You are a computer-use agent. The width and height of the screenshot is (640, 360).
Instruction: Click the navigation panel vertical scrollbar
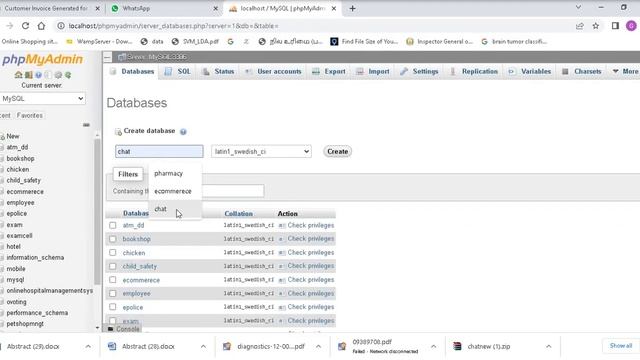97,212
